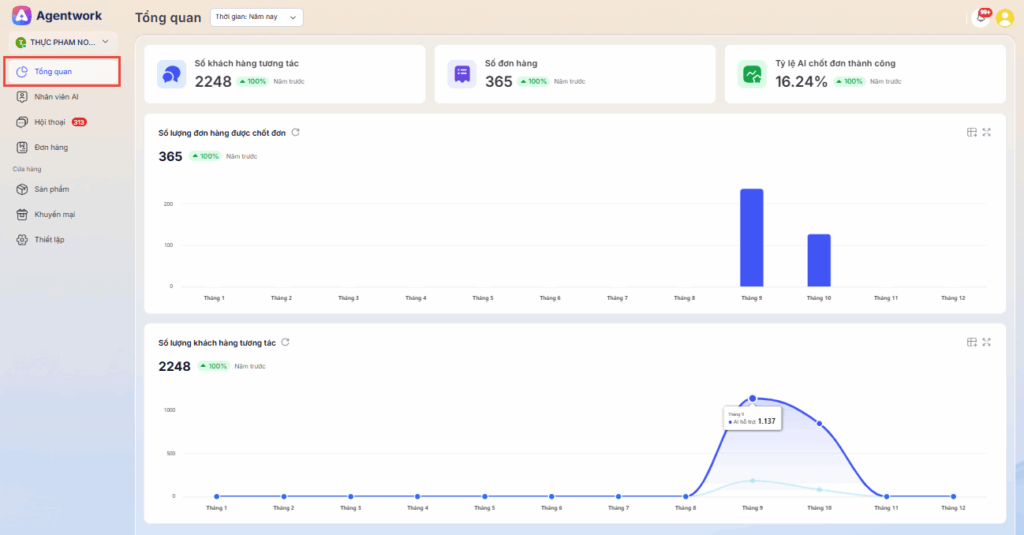1024x535 pixels.
Task: Click the AI success rate card icon
Action: pos(751,74)
